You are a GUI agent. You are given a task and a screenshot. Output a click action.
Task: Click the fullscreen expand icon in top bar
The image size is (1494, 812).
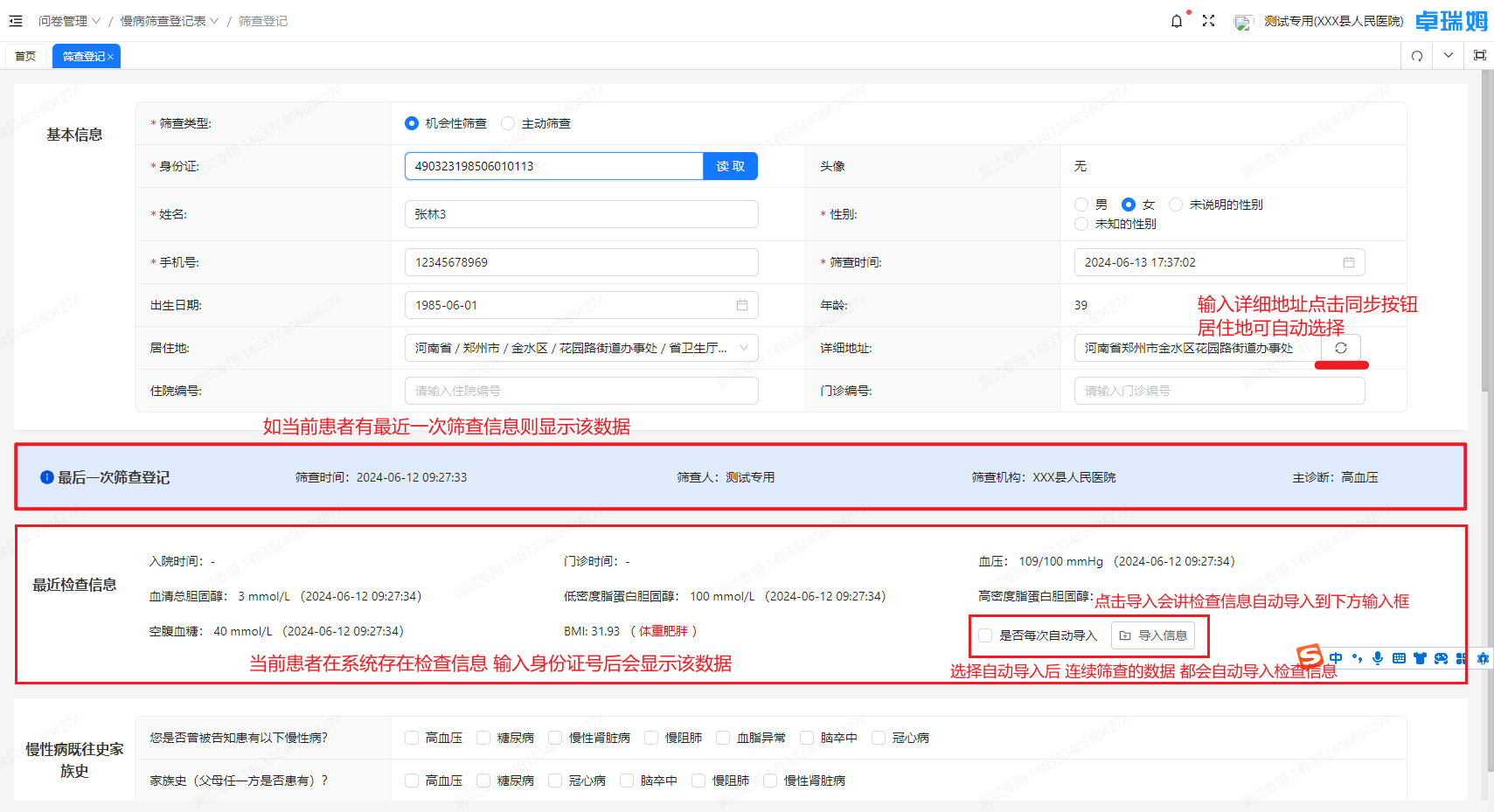coord(1209,21)
